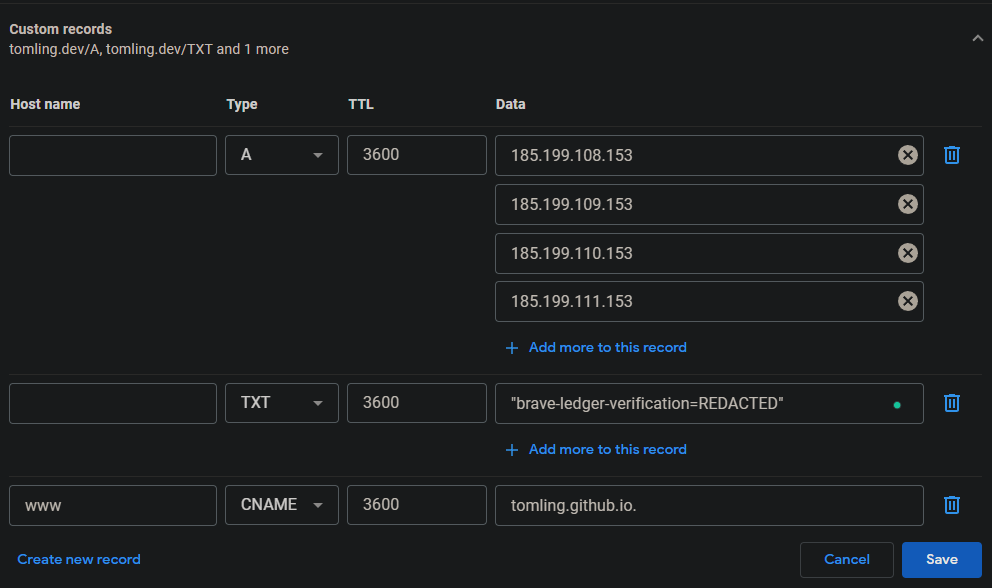The height and width of the screenshot is (588, 992).
Task: Delete the A record with trash icon
Action: point(952,155)
